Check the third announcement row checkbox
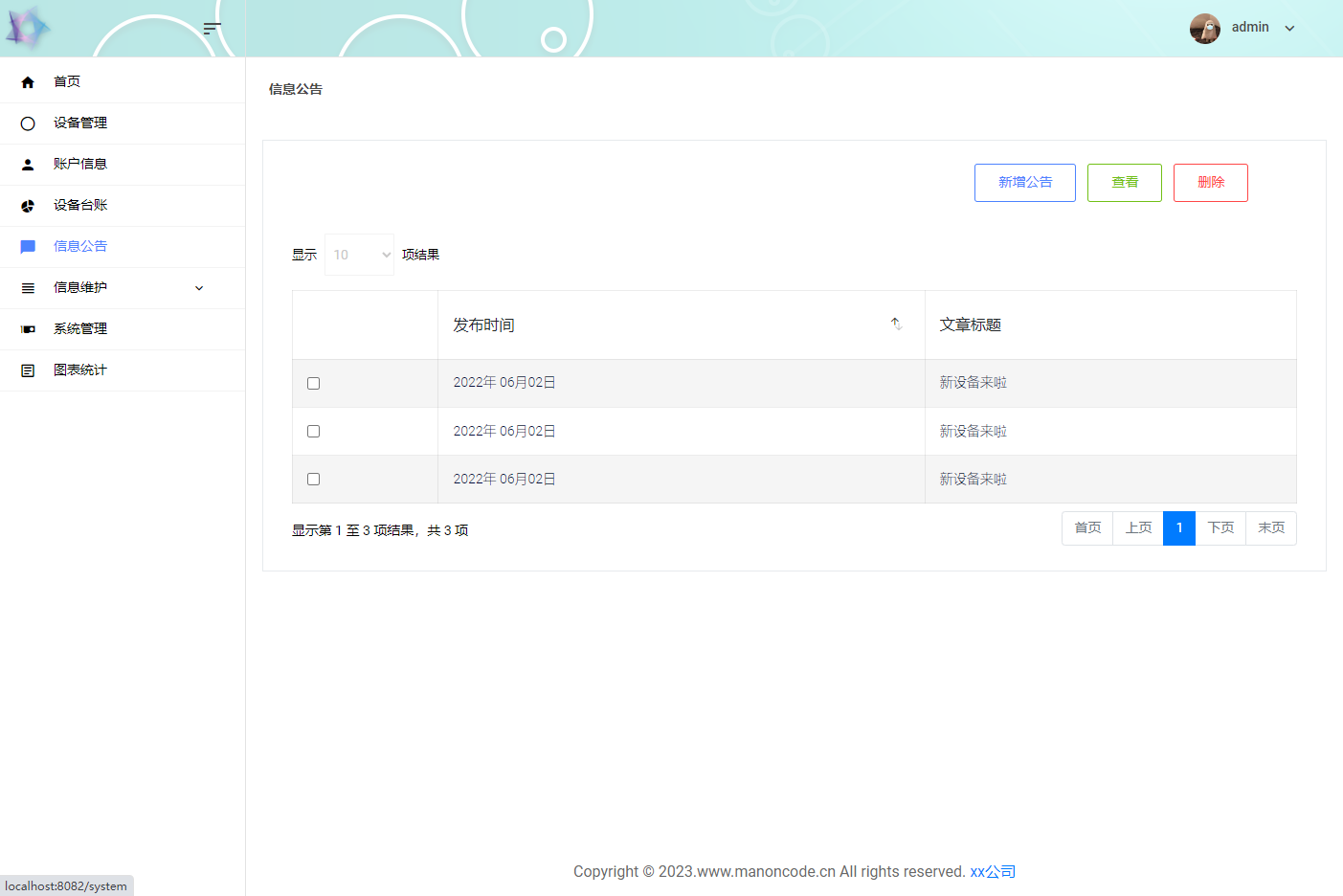This screenshot has width=1343, height=896. [x=313, y=479]
